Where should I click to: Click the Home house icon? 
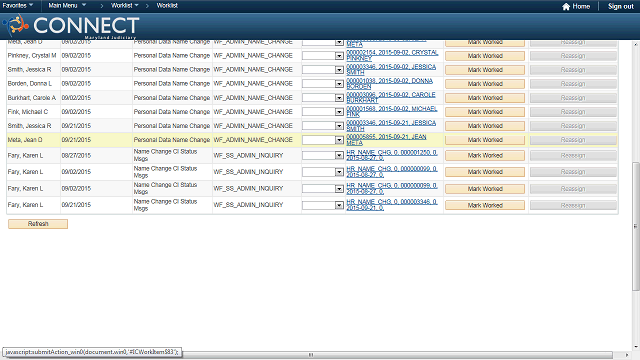566,7
